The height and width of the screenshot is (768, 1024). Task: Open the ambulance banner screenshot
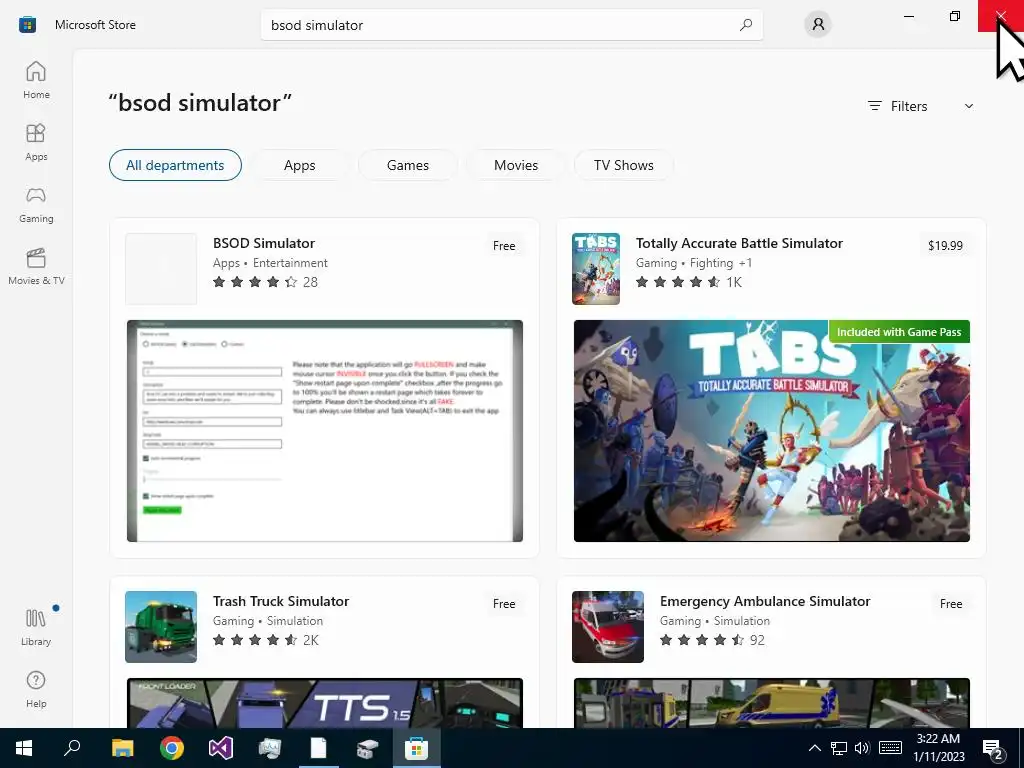coord(771,703)
